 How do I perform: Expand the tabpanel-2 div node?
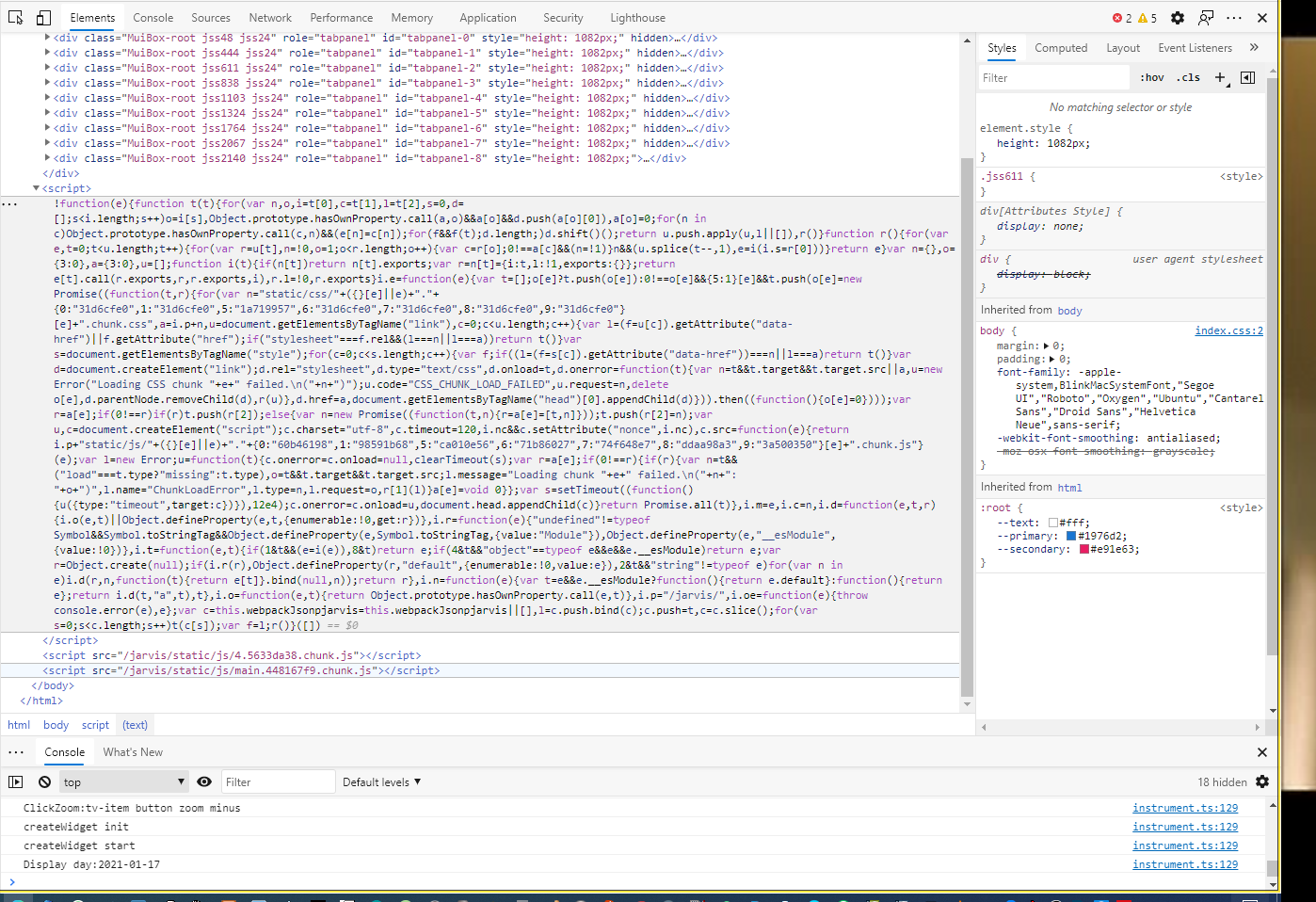point(47,68)
